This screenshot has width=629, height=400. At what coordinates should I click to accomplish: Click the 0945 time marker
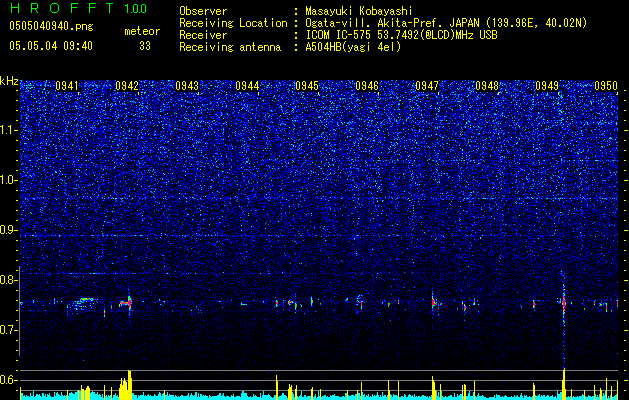click(307, 86)
